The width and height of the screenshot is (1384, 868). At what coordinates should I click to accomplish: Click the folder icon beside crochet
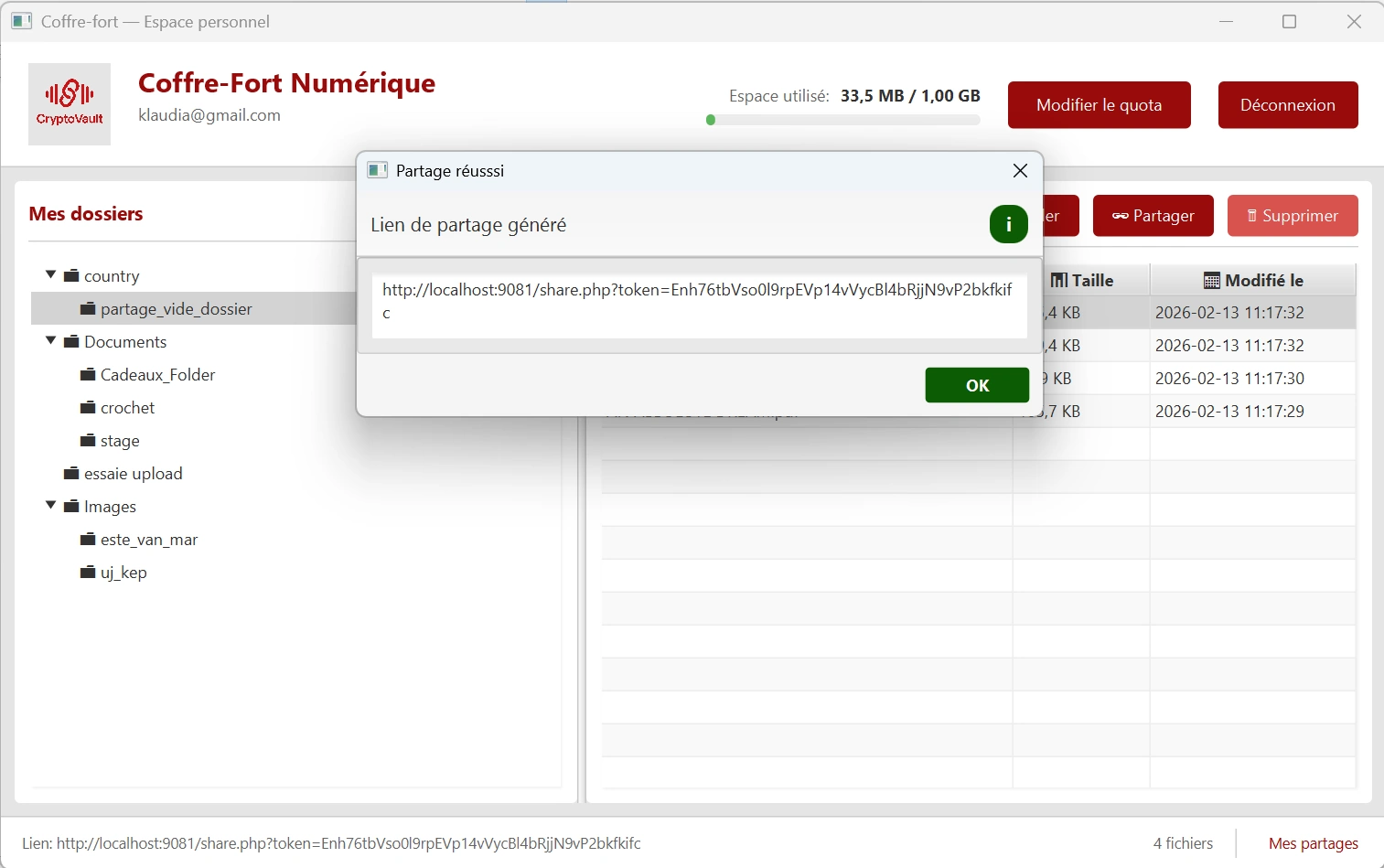tap(88, 408)
